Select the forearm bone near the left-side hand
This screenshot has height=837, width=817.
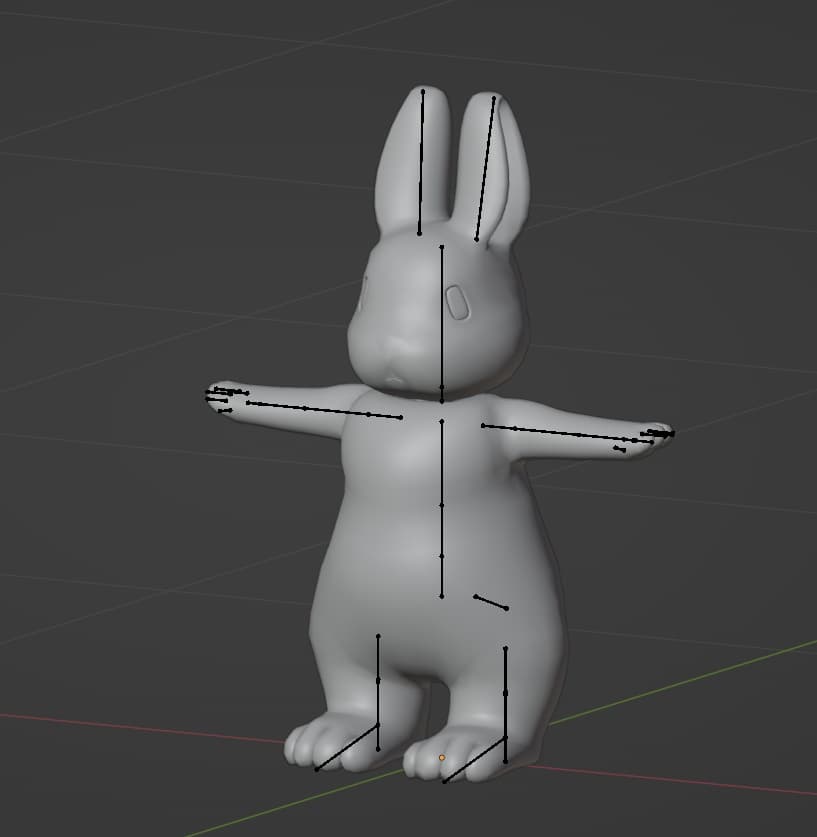(x=276, y=406)
